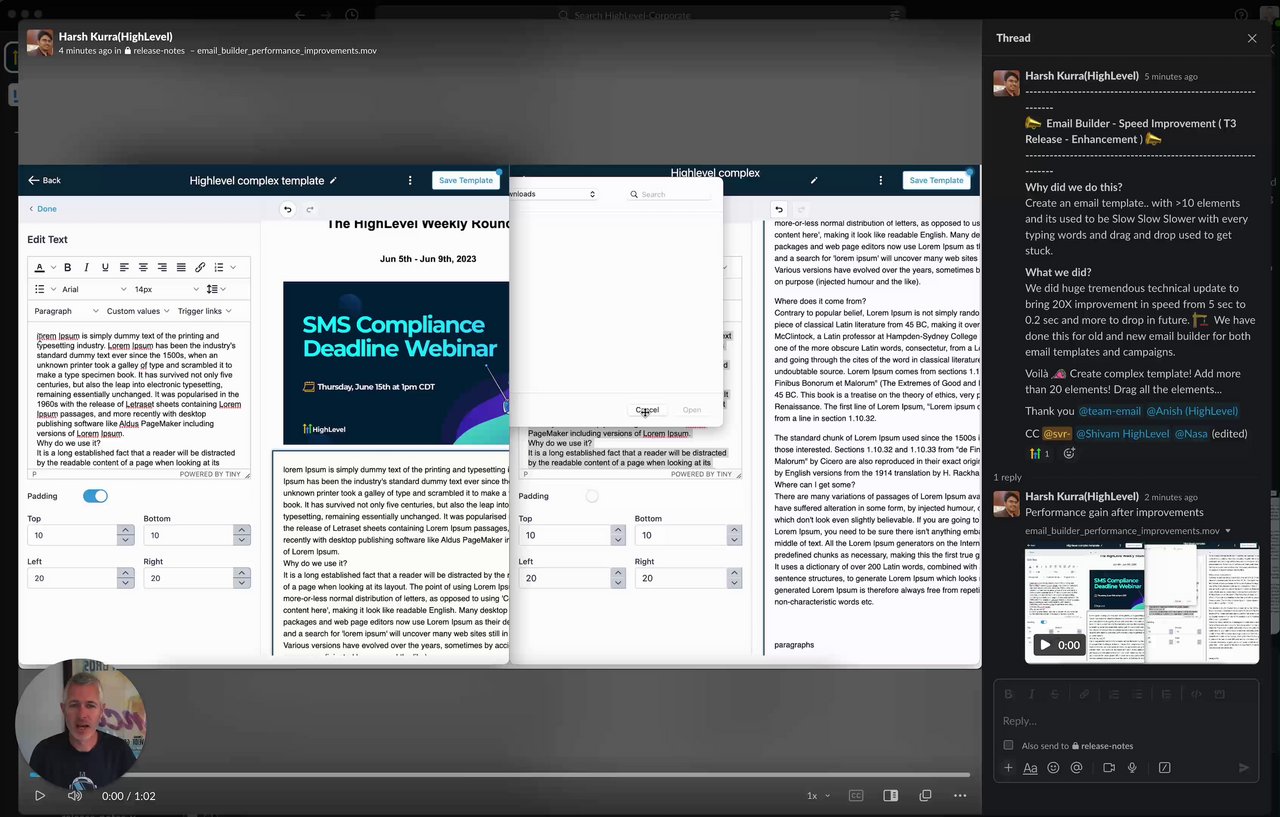This screenshot has height=817, width=1280.
Task: Click the Done link in the email builder
Action: (42, 209)
